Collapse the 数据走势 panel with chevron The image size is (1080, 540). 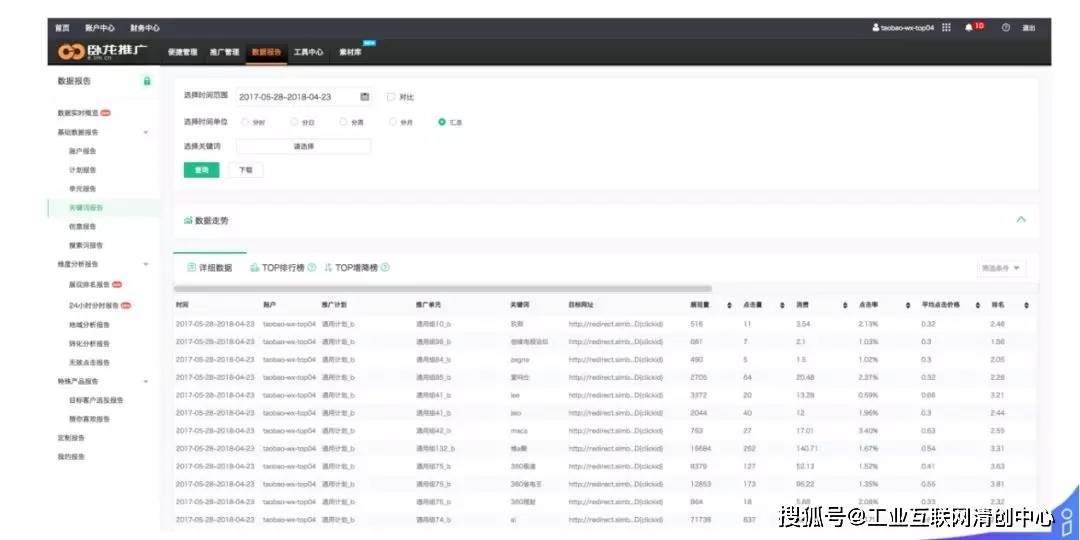(1021, 220)
